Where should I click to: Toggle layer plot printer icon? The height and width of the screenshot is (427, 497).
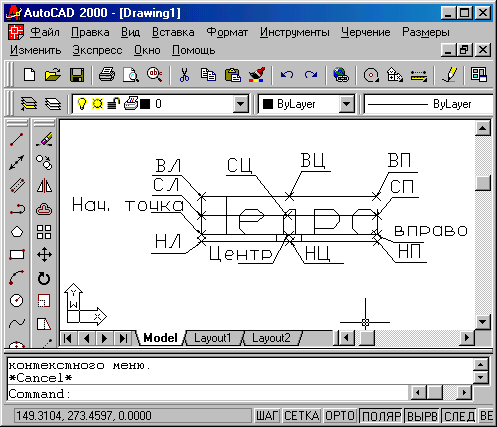click(x=130, y=103)
